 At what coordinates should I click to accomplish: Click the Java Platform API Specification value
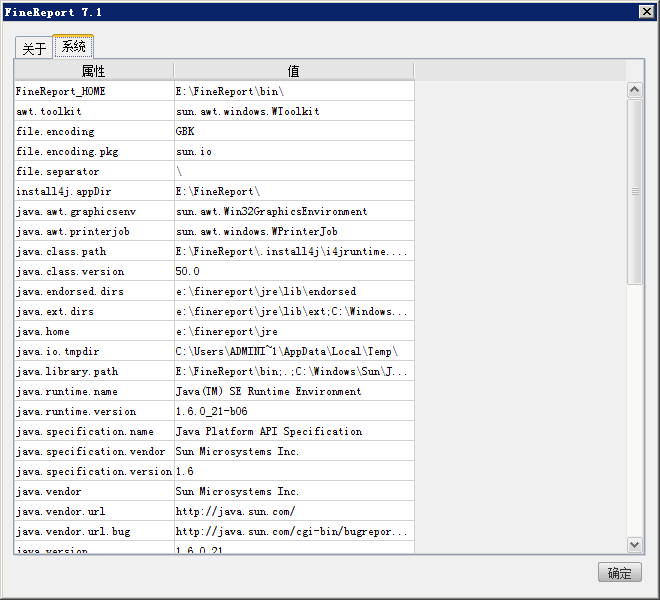(294, 431)
